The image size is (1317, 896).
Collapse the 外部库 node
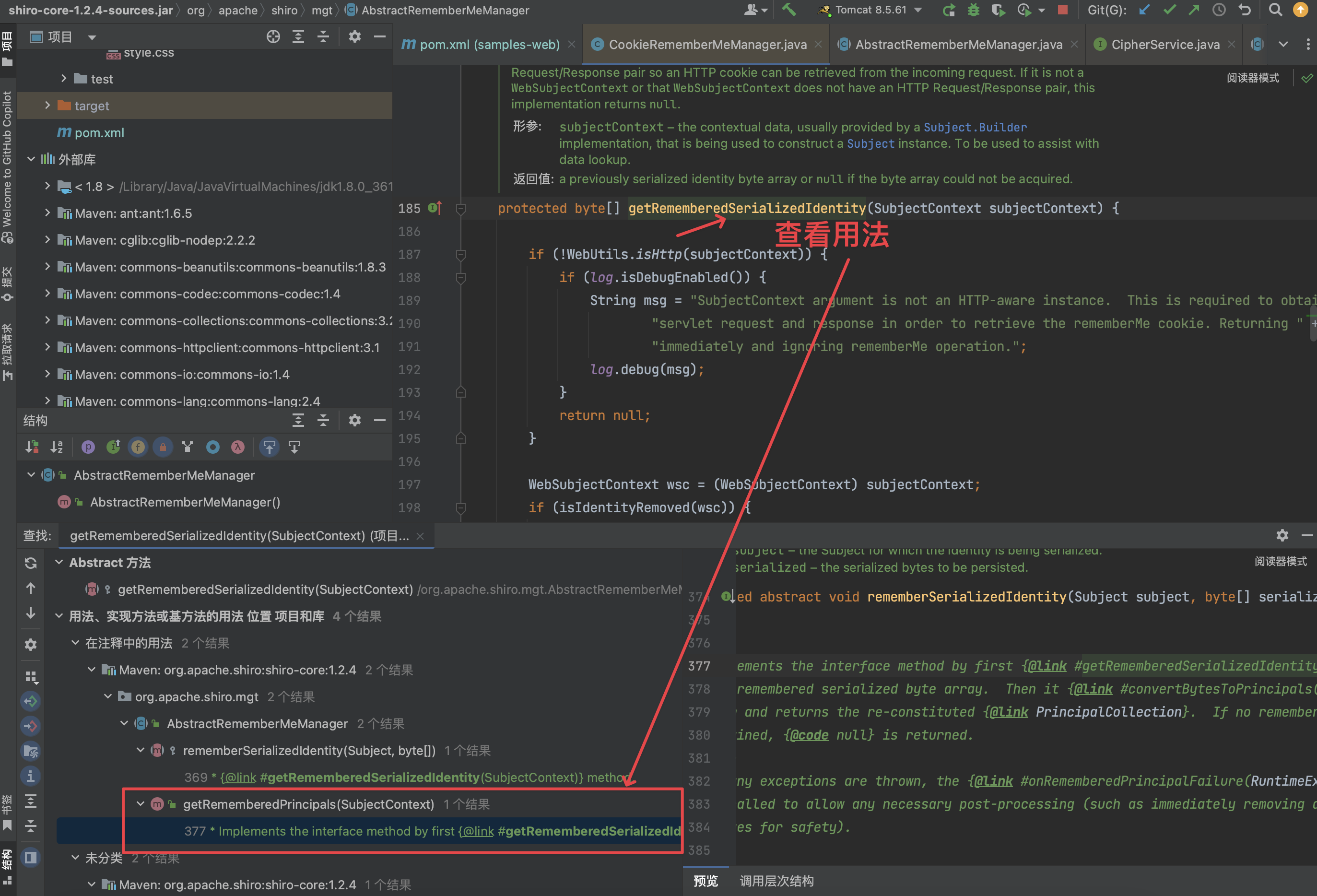pos(31,159)
